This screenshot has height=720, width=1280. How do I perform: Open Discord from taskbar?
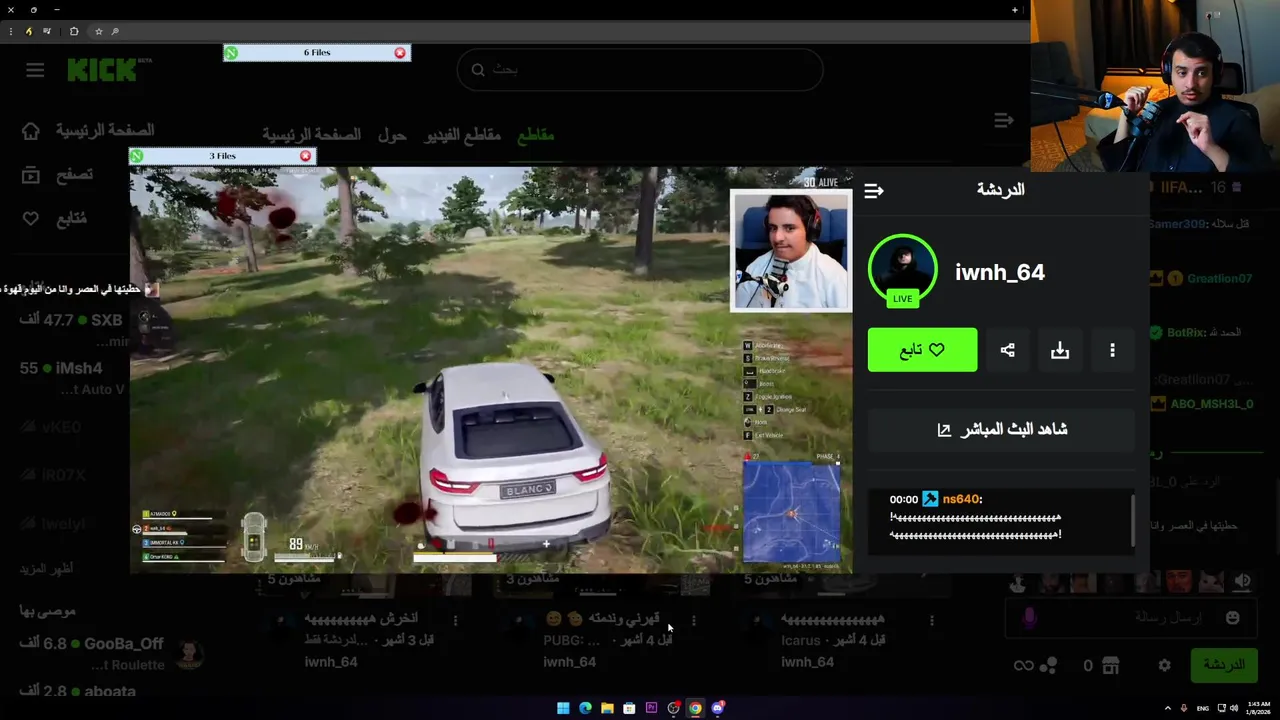pos(717,708)
